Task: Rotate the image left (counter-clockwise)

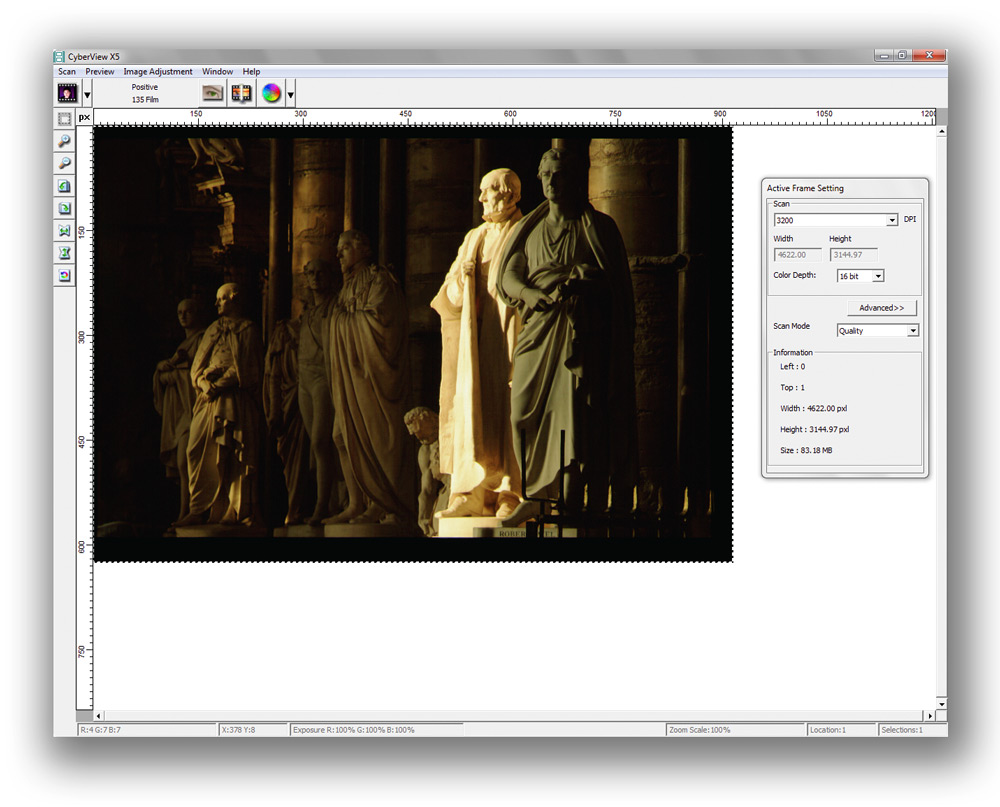Action: [x=64, y=186]
